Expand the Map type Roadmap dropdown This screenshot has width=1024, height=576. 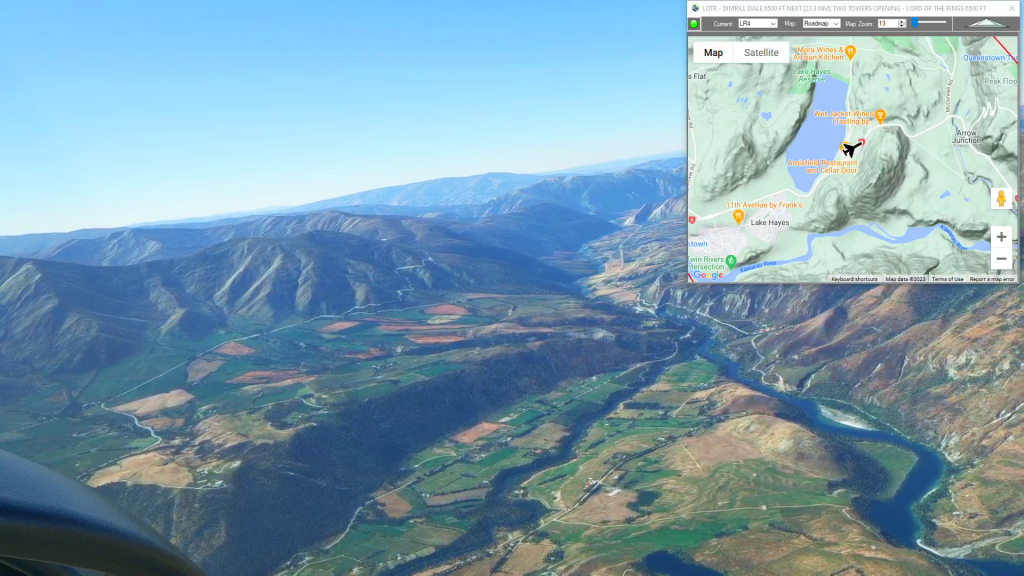point(821,23)
